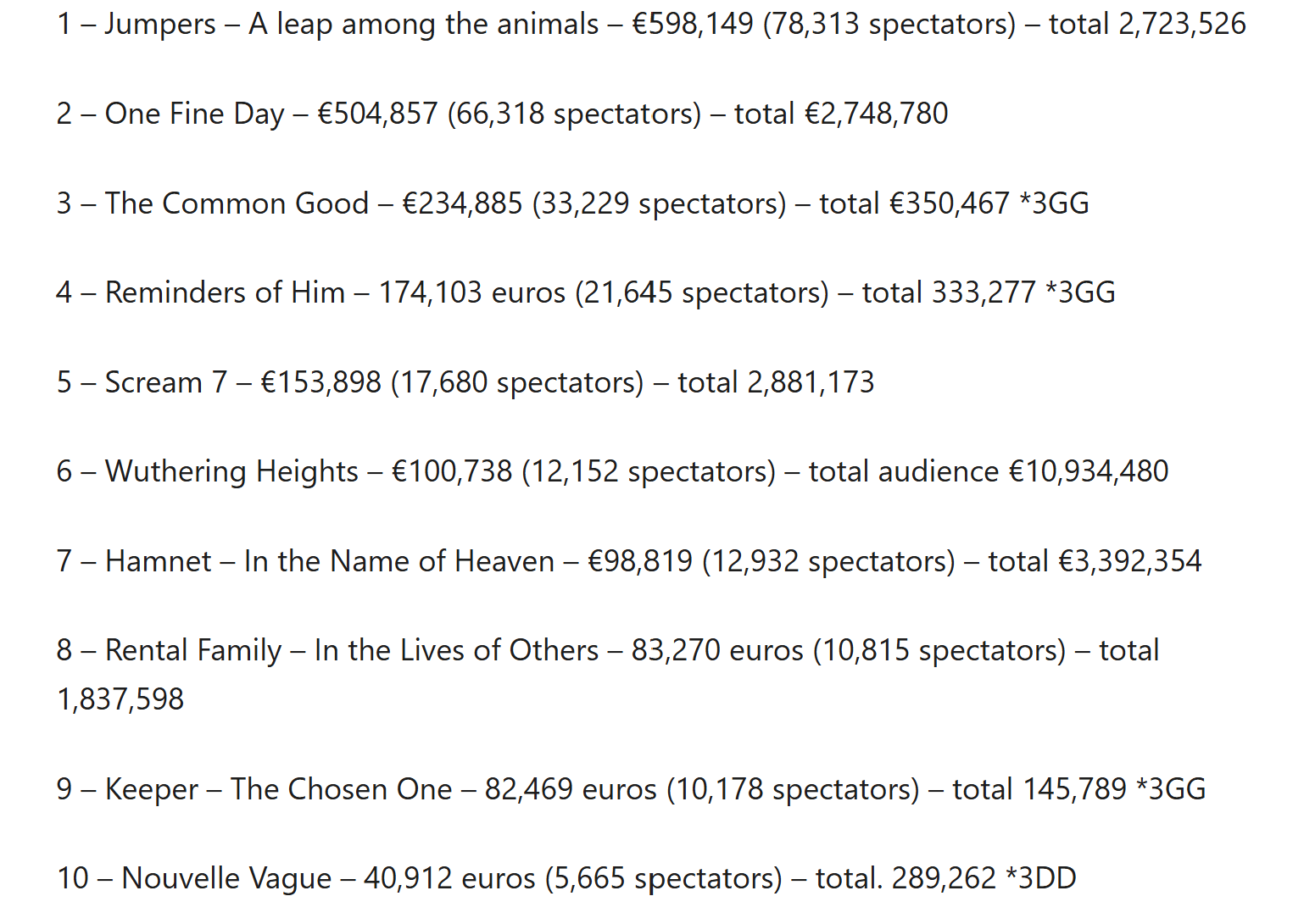This screenshot has width=1304, height=924.
Task: Click the Reminders of Him entry
Action: click(225, 292)
